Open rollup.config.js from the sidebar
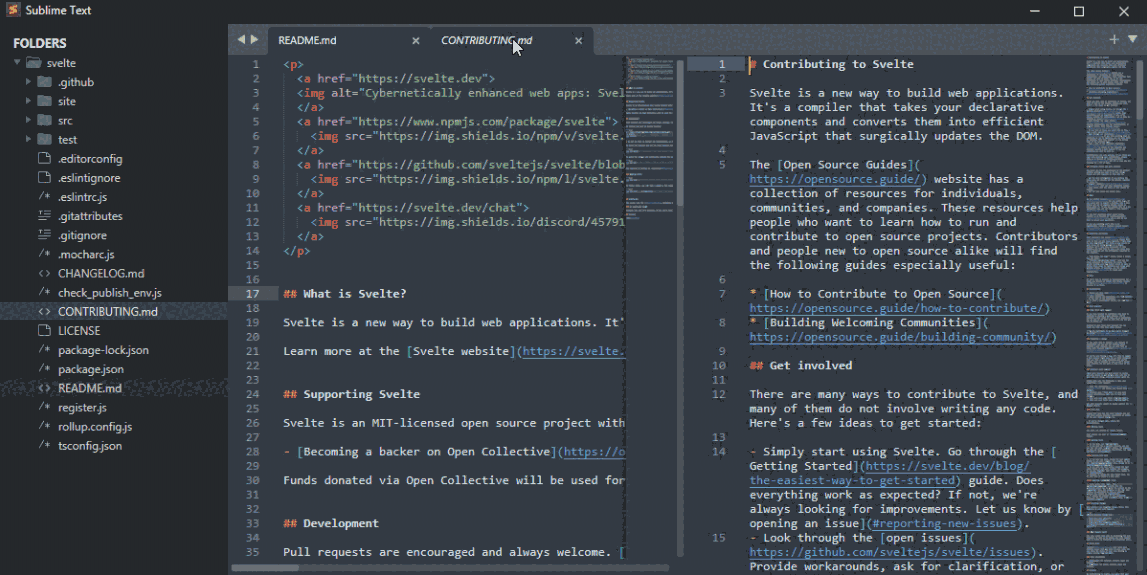Screen dimensions: 1147x575 click(95, 426)
